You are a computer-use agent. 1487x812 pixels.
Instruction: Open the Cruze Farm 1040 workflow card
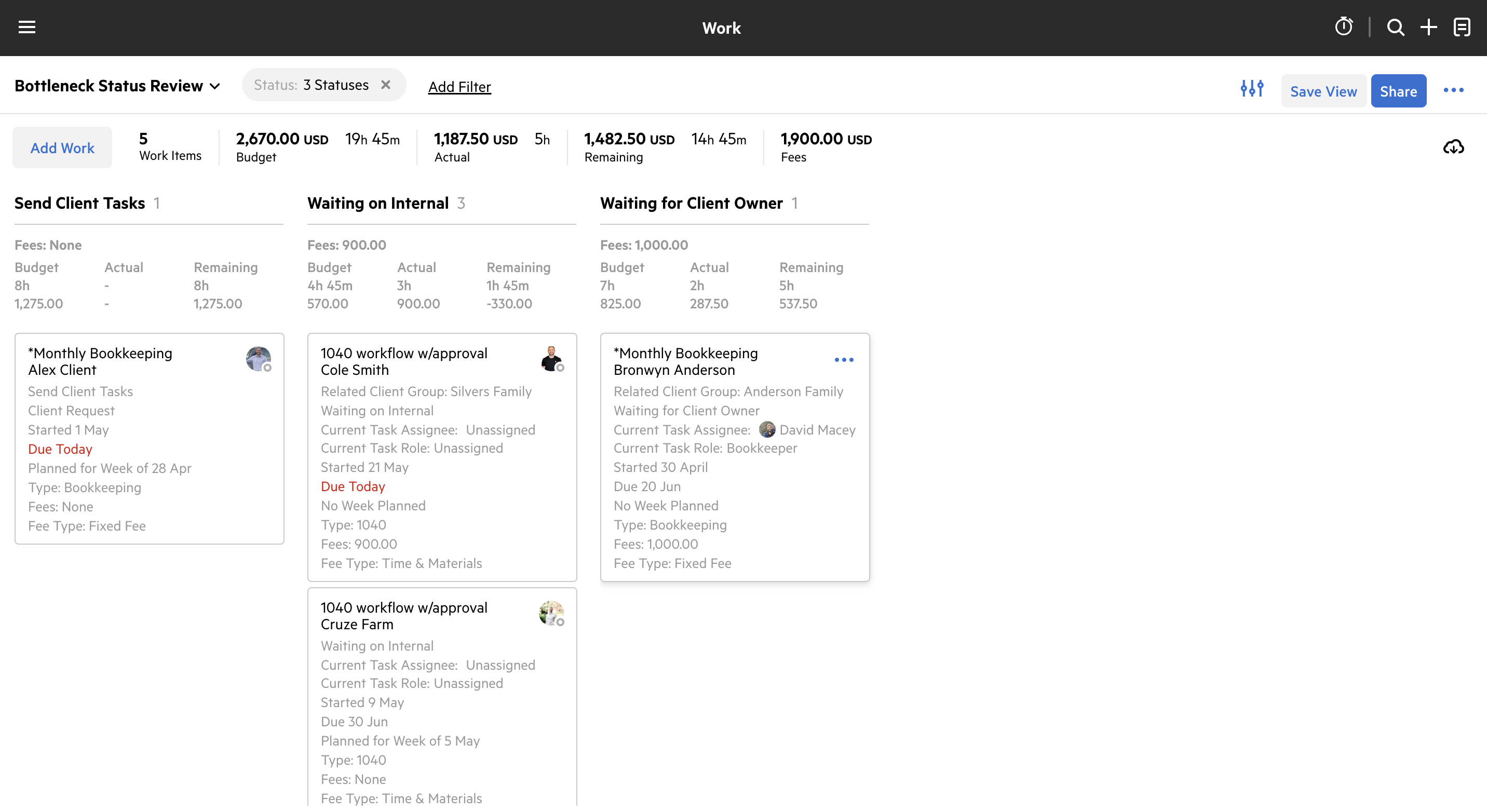point(403,616)
